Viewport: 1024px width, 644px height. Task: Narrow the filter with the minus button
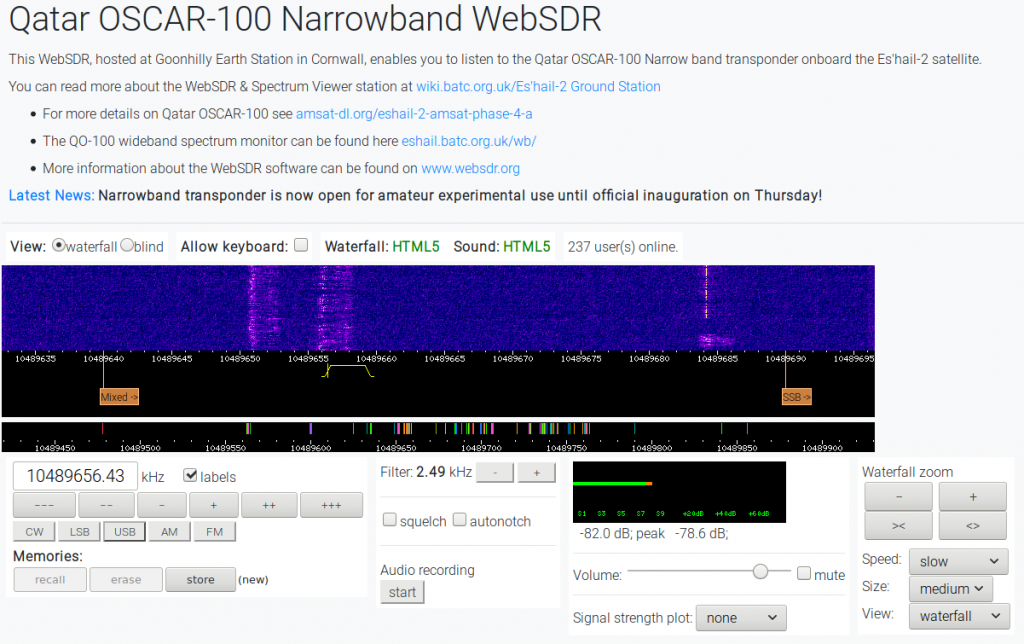(x=495, y=472)
